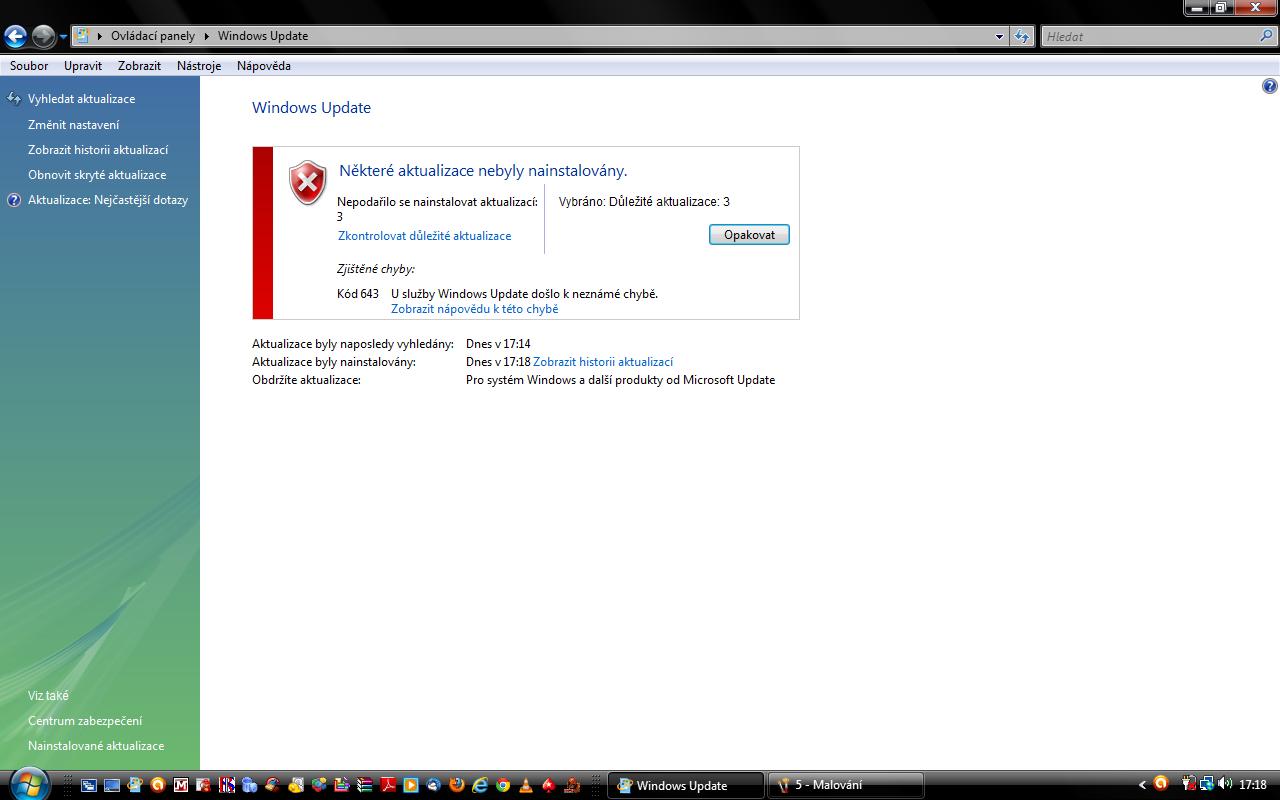Expand the address bar history dropdown
The image size is (1280, 800).
coord(999,37)
